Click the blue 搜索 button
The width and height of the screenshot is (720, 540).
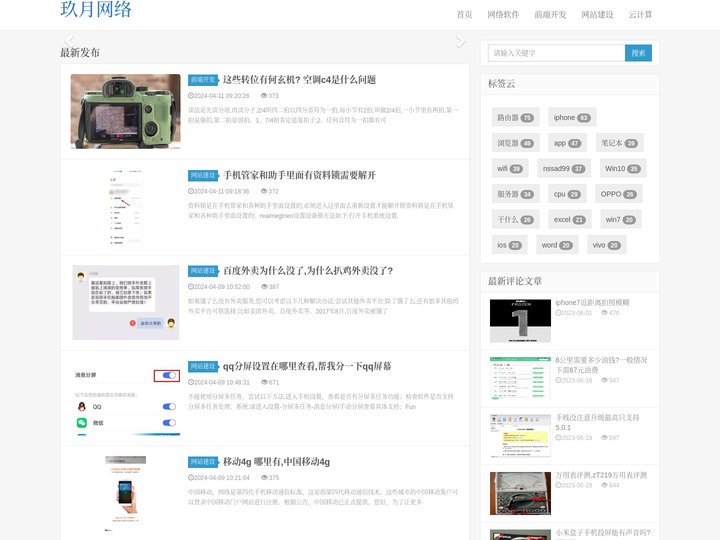tap(638, 53)
